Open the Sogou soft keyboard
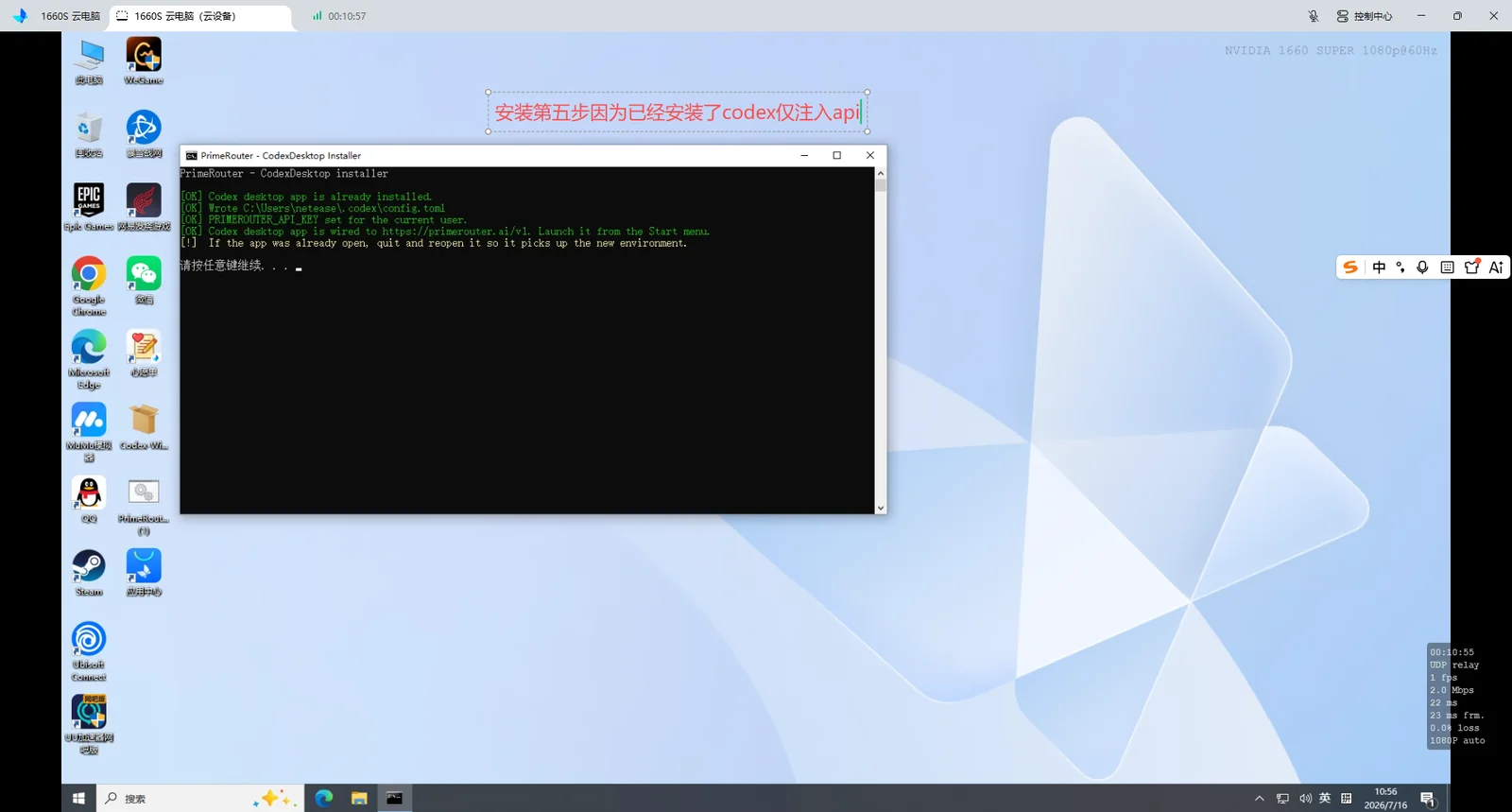The height and width of the screenshot is (812, 1512). [1447, 268]
